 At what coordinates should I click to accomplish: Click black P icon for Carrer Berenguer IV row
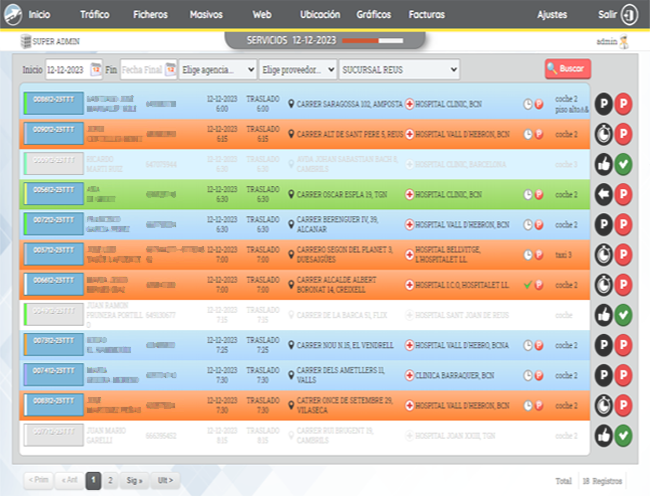[604, 224]
